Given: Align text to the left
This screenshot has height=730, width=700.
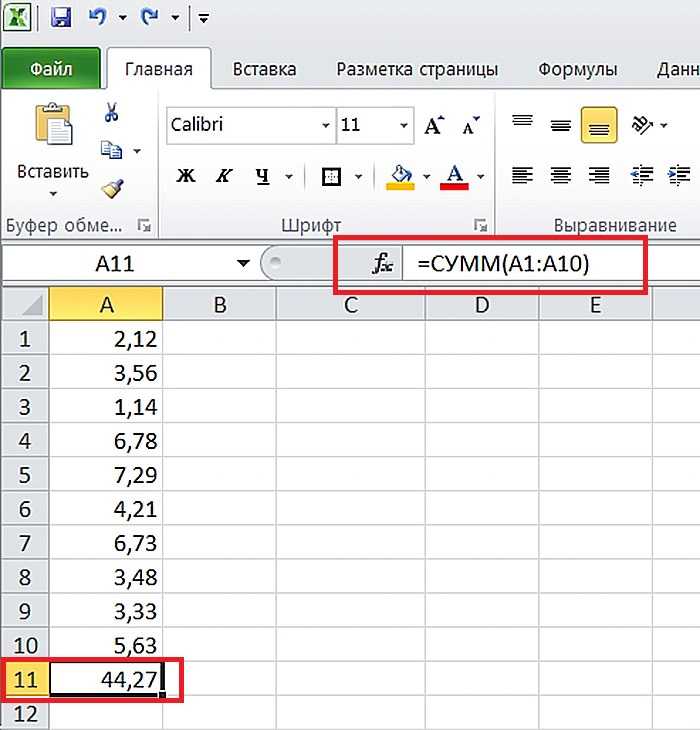Looking at the screenshot, I should pyautogui.click(x=522, y=175).
